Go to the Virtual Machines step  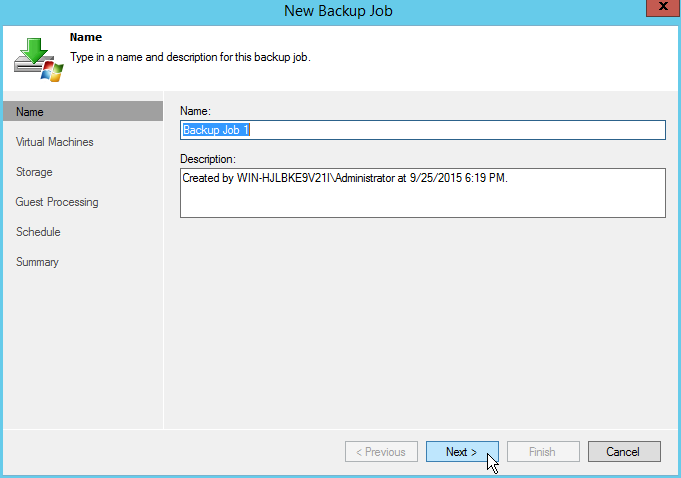(55, 142)
